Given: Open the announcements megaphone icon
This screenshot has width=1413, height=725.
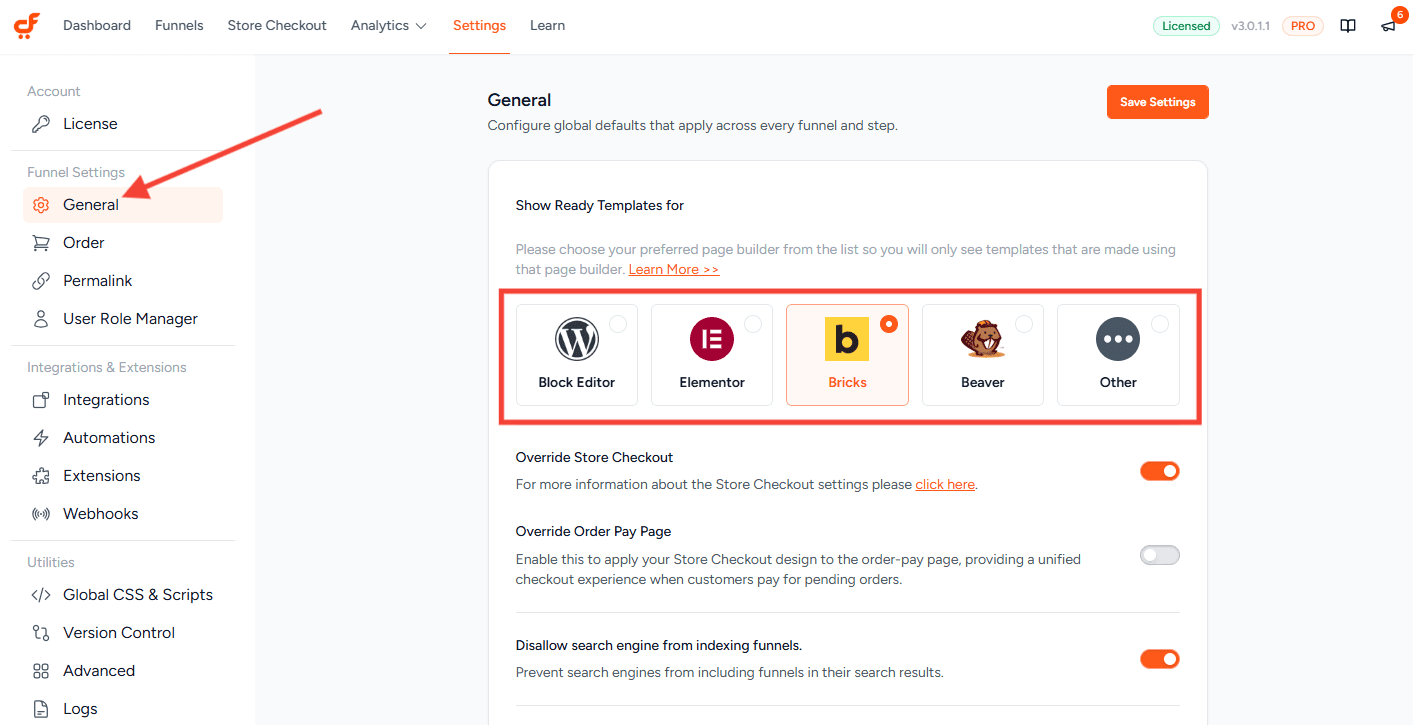Looking at the screenshot, I should pos(1388,27).
